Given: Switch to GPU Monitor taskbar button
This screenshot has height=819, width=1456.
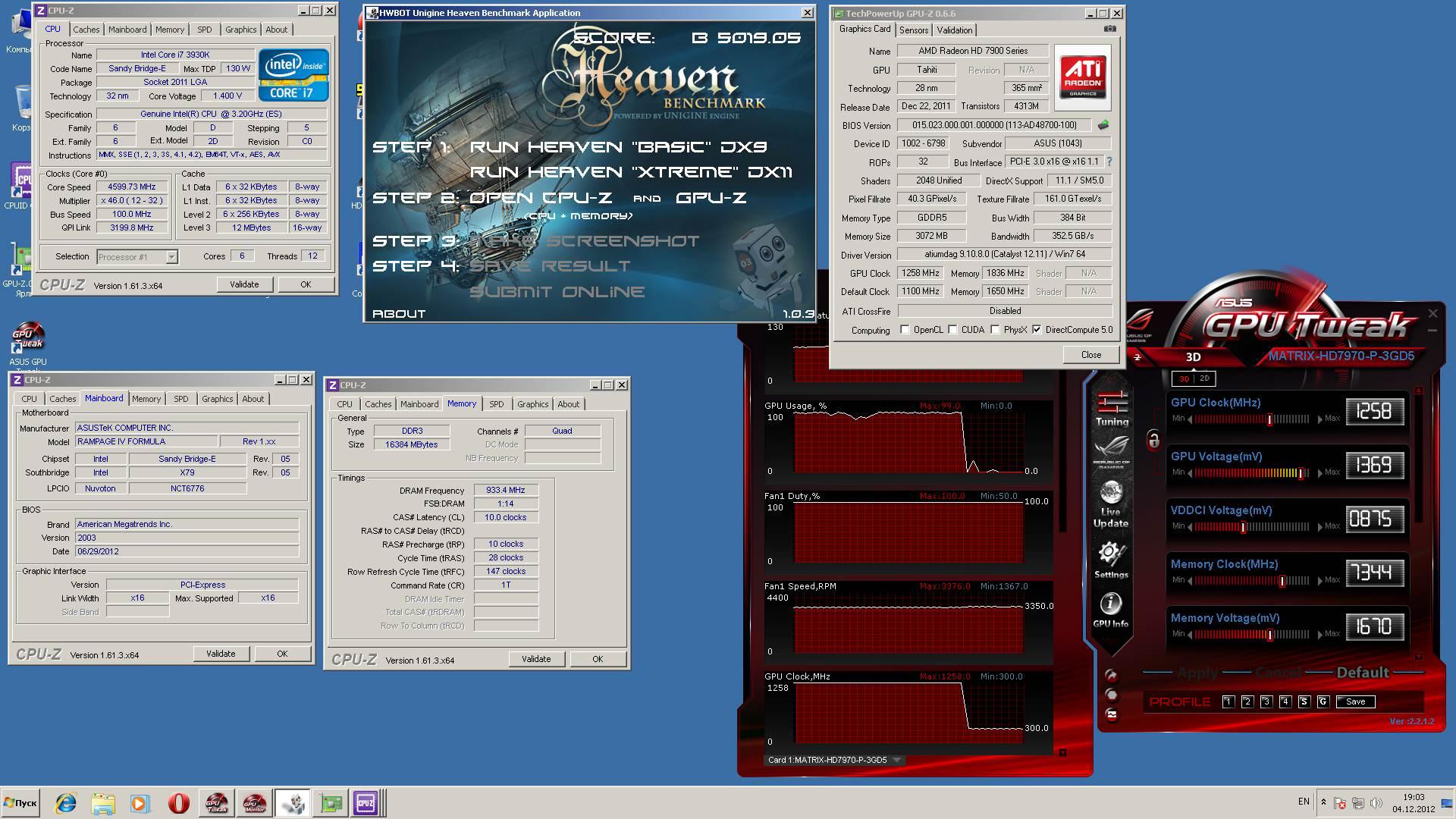Looking at the screenshot, I should pos(253,803).
